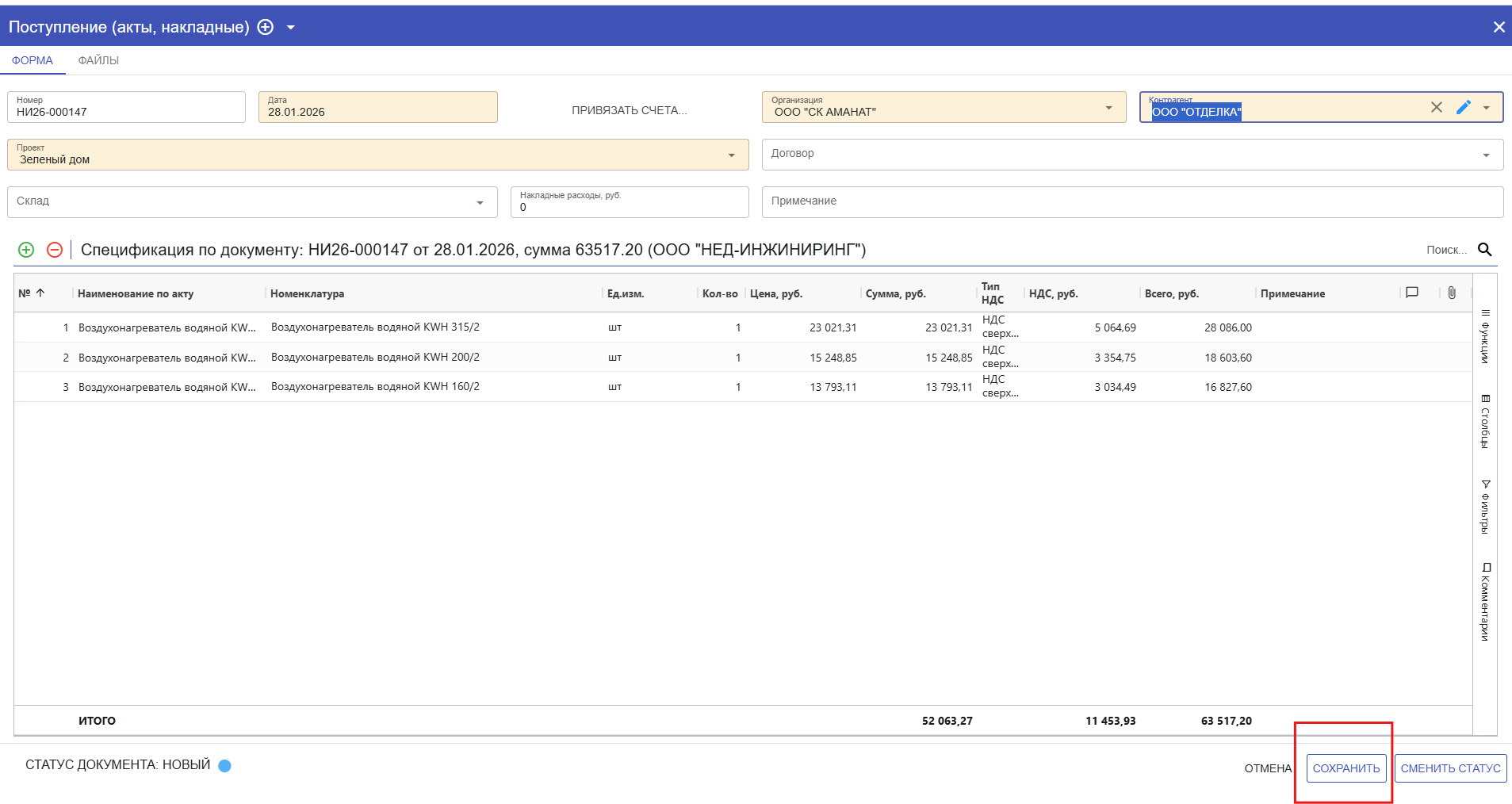Click the Примечание input field

click(x=1131, y=201)
